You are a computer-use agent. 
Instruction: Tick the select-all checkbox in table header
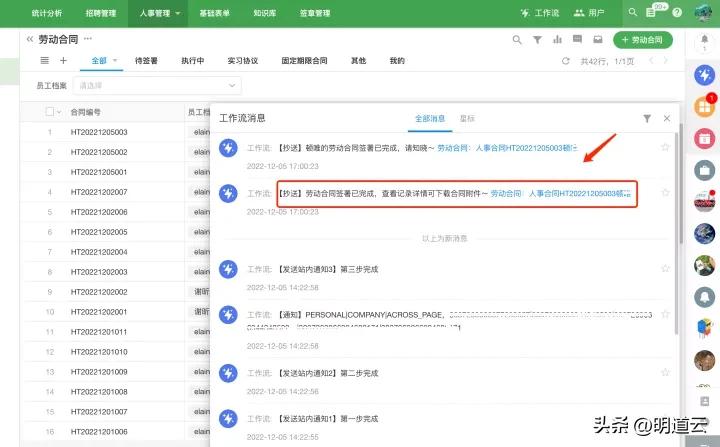(x=50, y=112)
